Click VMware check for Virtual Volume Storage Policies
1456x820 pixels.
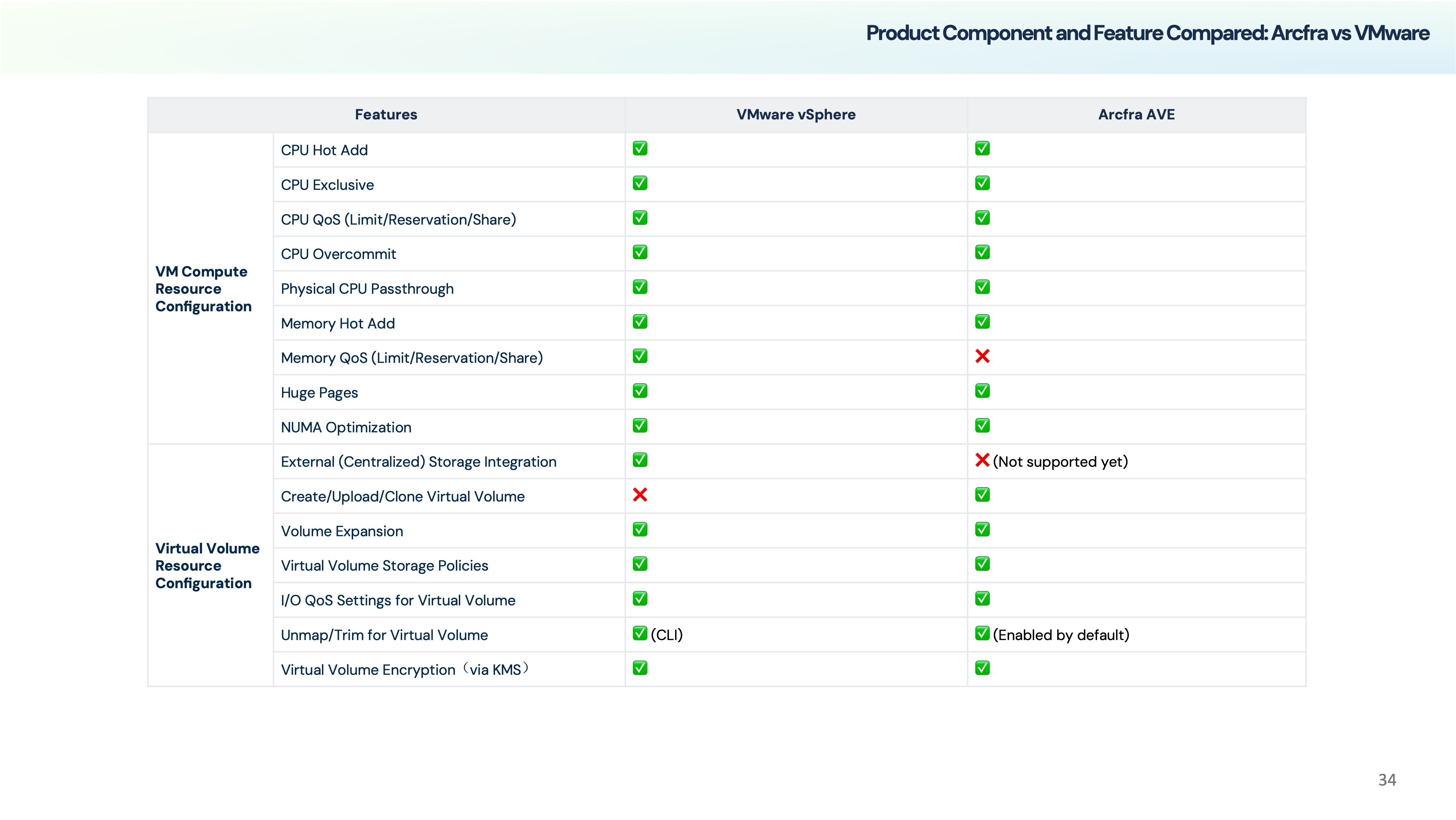[x=640, y=564]
